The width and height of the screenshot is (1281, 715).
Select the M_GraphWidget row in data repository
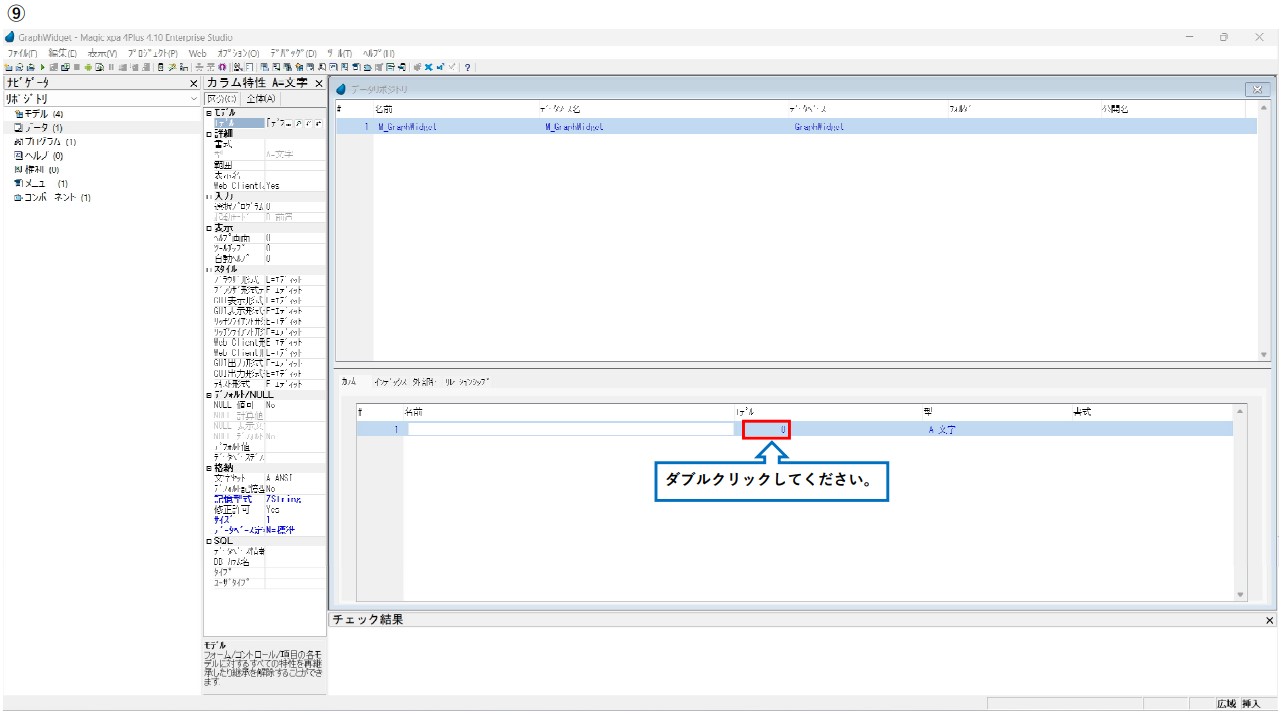[406, 127]
